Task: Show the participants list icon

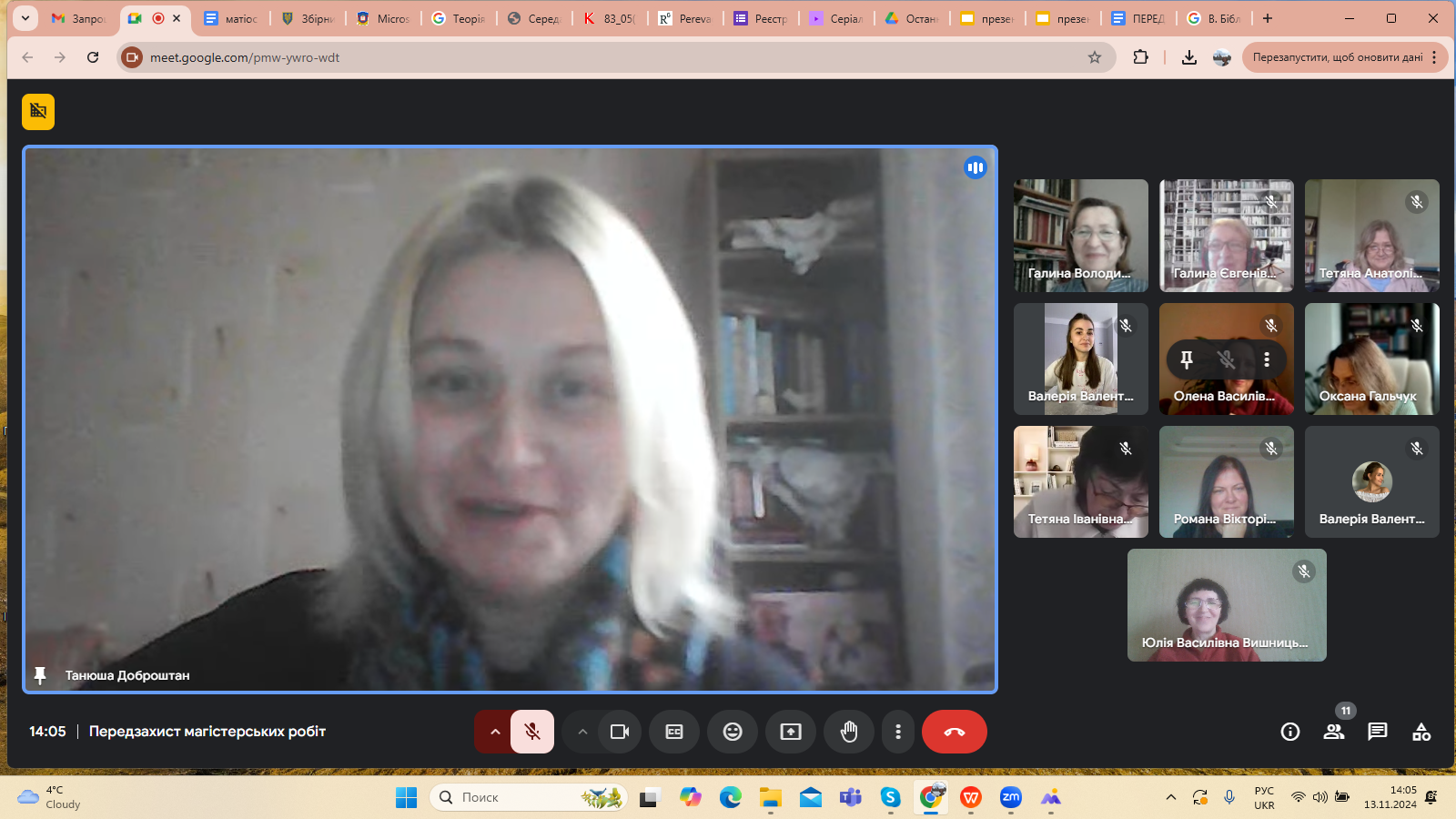Action: [1333, 732]
